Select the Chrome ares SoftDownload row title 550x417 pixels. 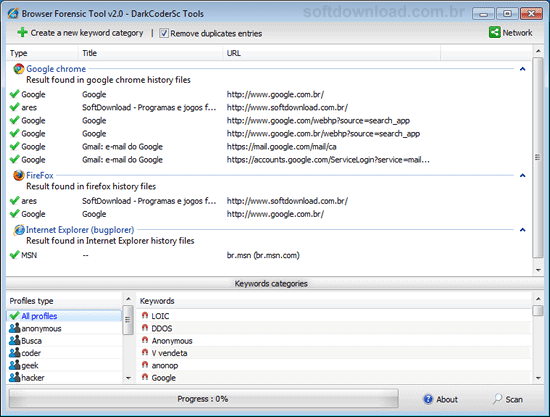pyautogui.click(x=149, y=107)
